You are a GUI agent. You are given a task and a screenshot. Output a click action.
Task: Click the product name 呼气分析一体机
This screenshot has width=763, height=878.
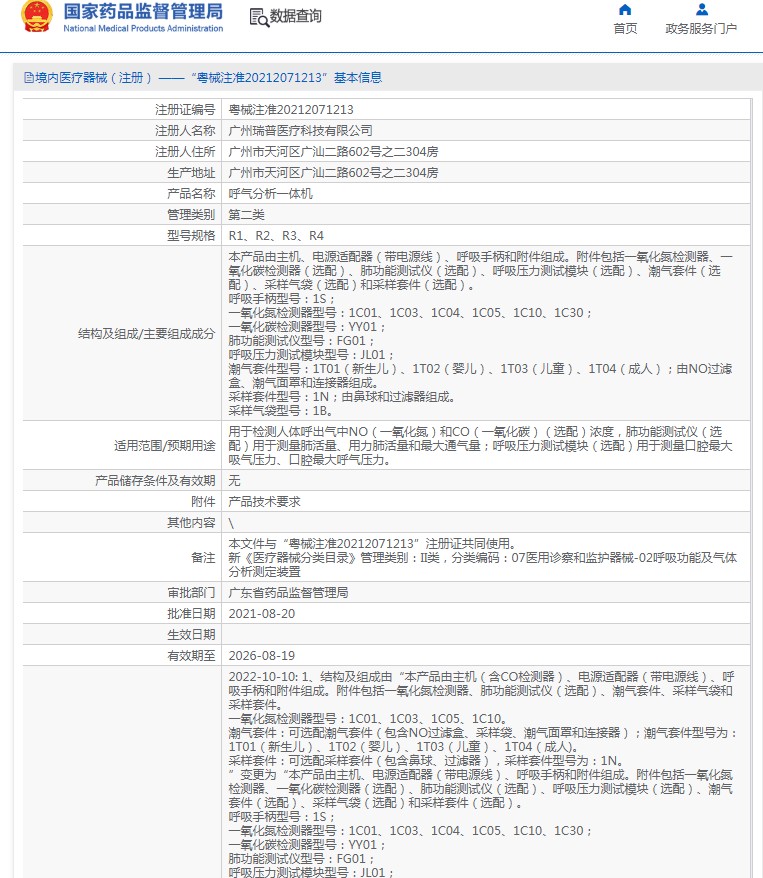(270, 193)
